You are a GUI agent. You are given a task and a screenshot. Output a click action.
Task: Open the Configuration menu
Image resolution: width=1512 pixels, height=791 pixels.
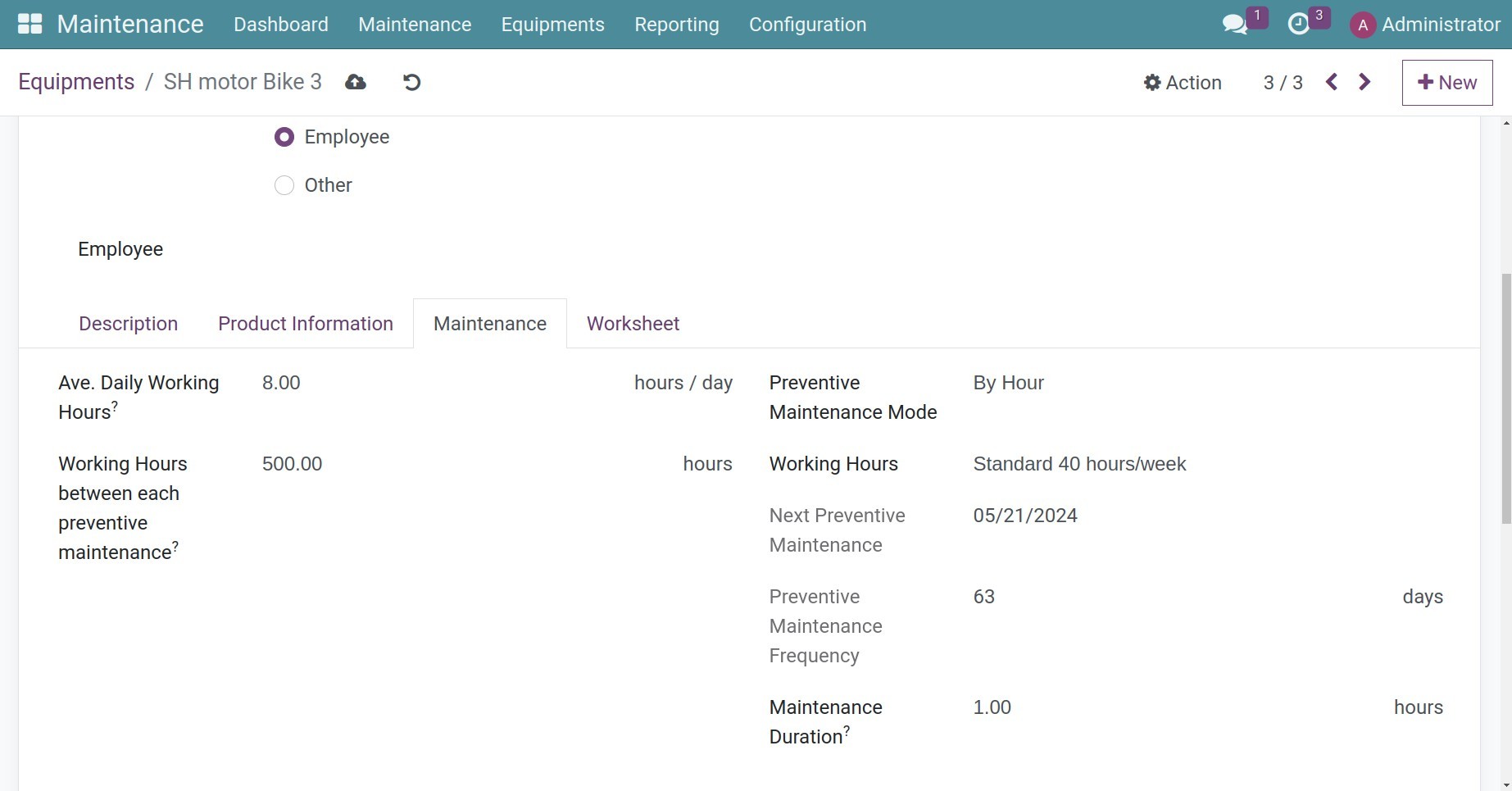(x=807, y=25)
